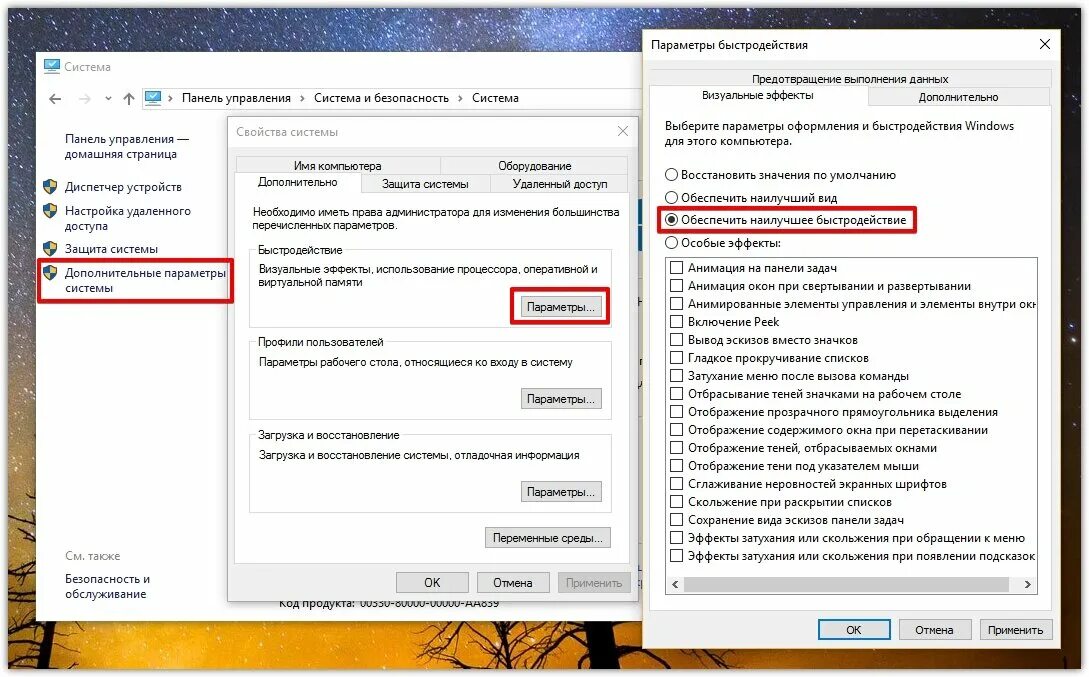
Task: Click the effects list horizontal scrollbar track
Action: click(846, 585)
